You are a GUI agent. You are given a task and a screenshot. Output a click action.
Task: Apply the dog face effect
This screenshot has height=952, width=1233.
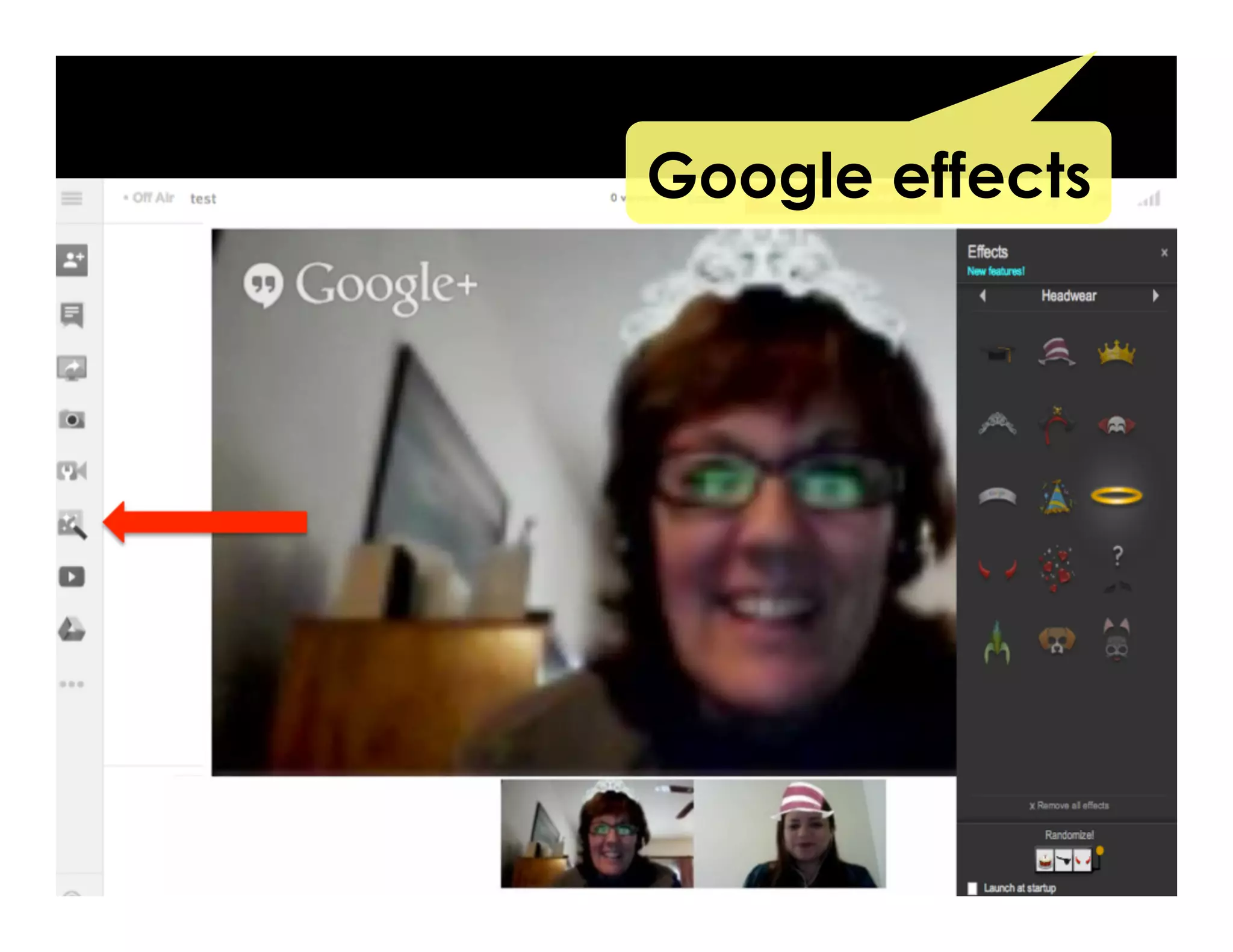(1057, 640)
